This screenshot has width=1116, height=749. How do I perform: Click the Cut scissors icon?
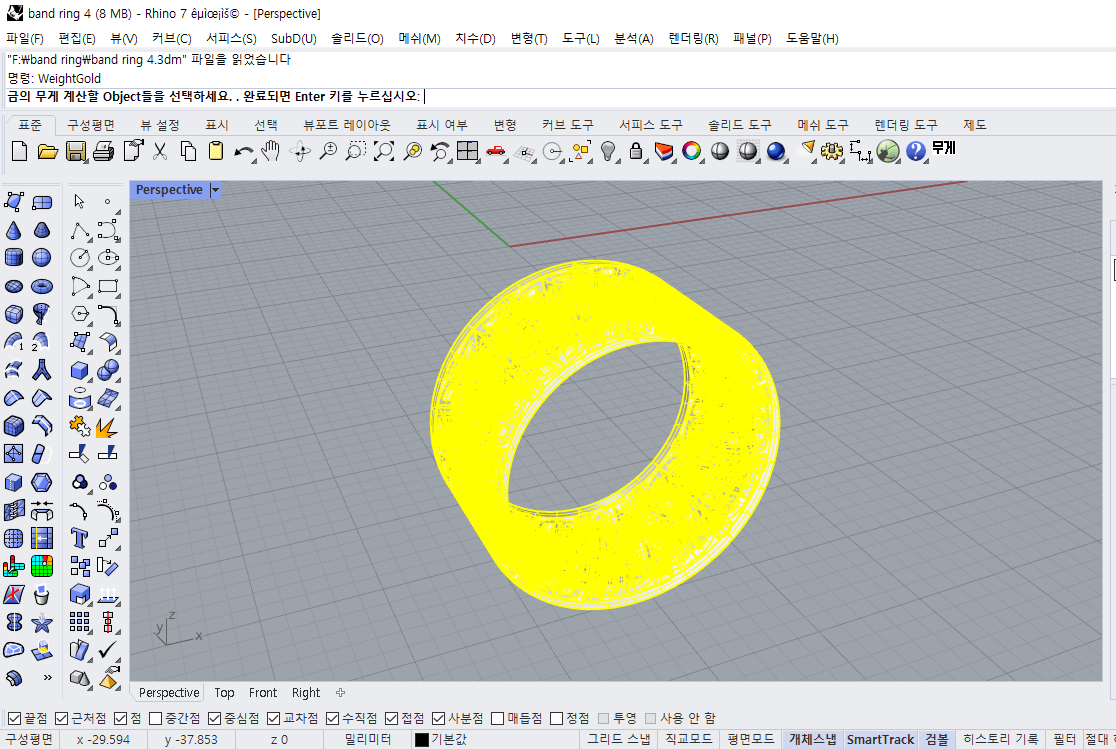tap(160, 151)
